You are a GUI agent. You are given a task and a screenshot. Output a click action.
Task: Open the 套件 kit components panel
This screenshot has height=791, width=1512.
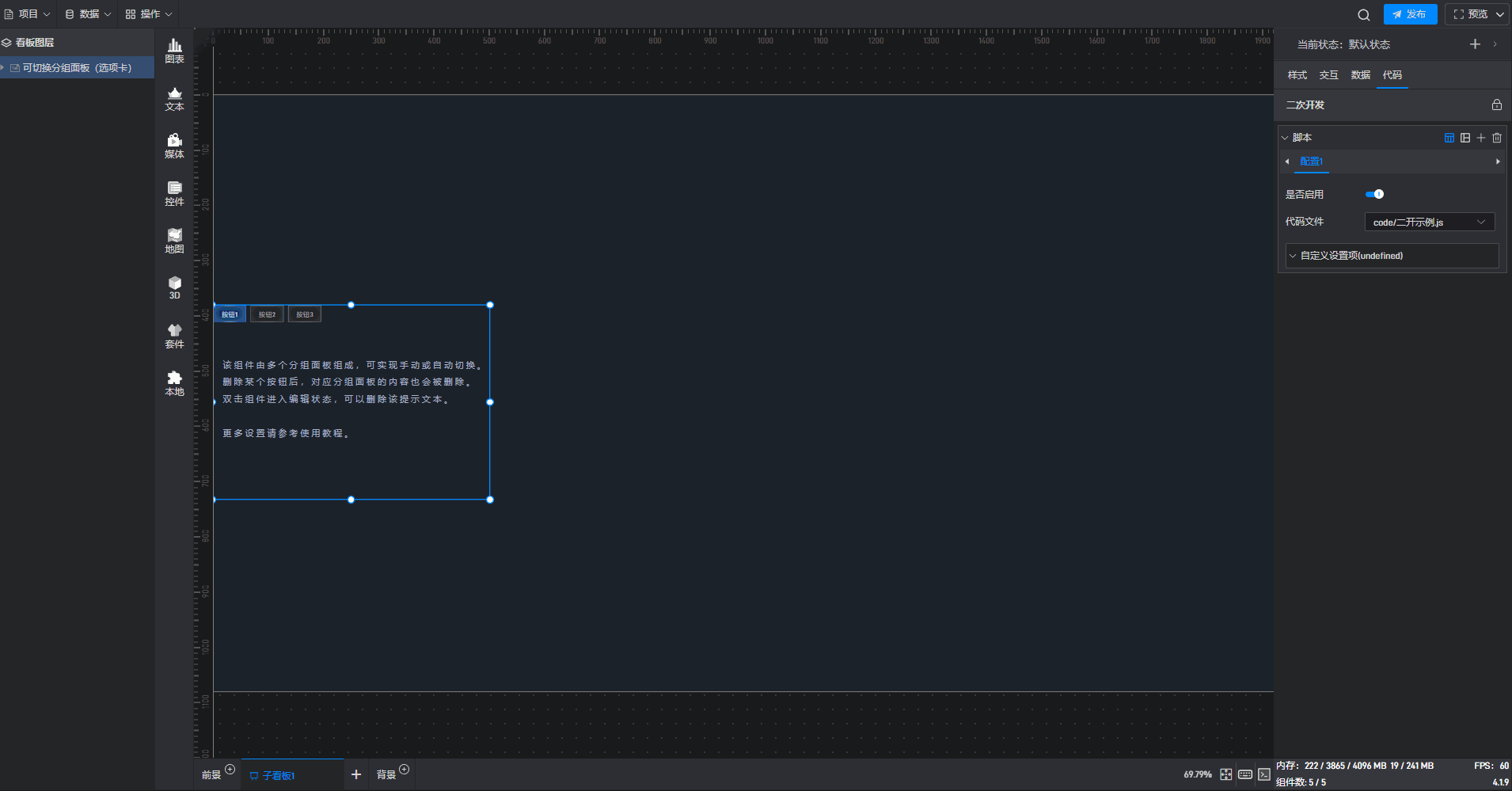tap(174, 337)
